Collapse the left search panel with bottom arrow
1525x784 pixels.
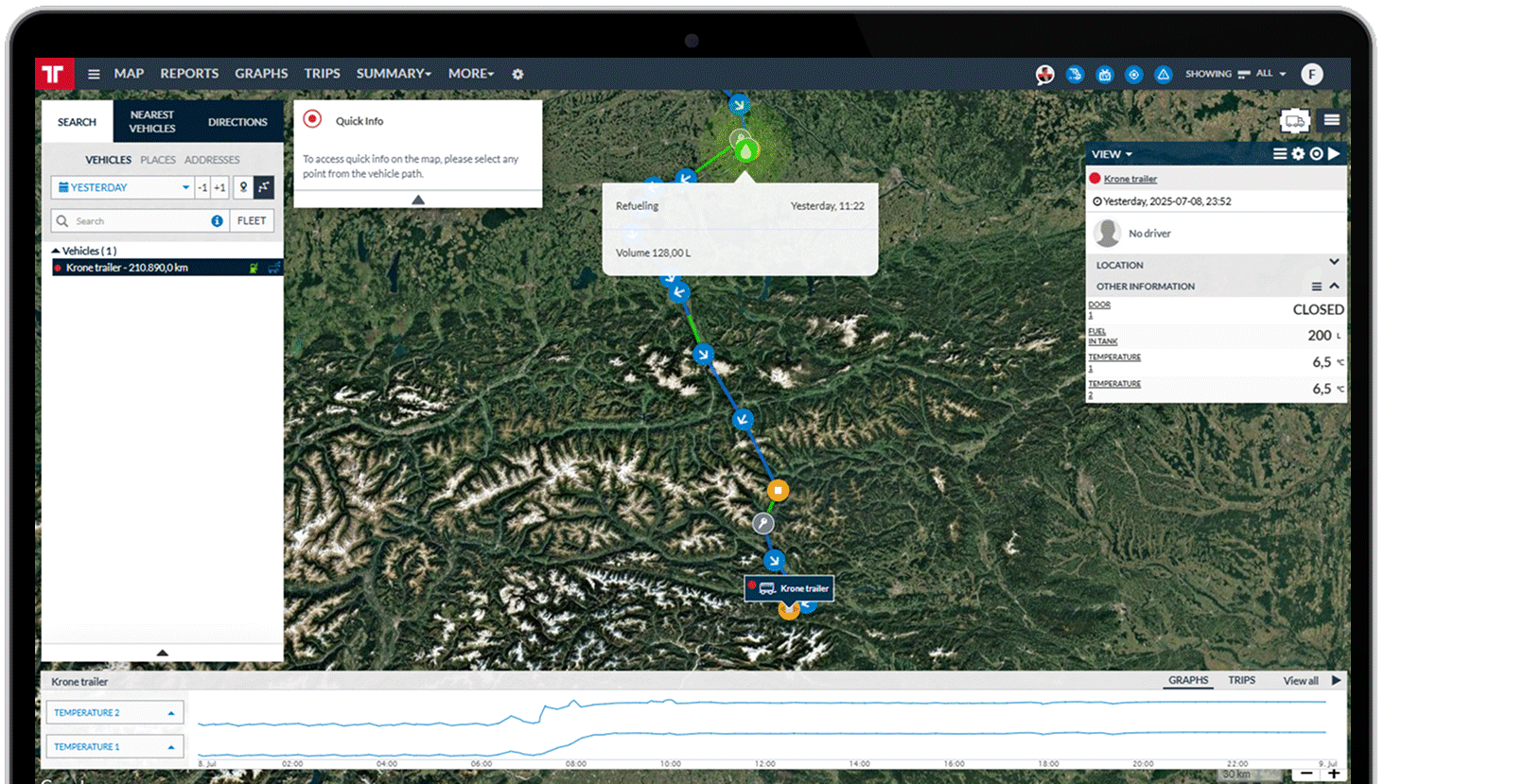point(162,653)
